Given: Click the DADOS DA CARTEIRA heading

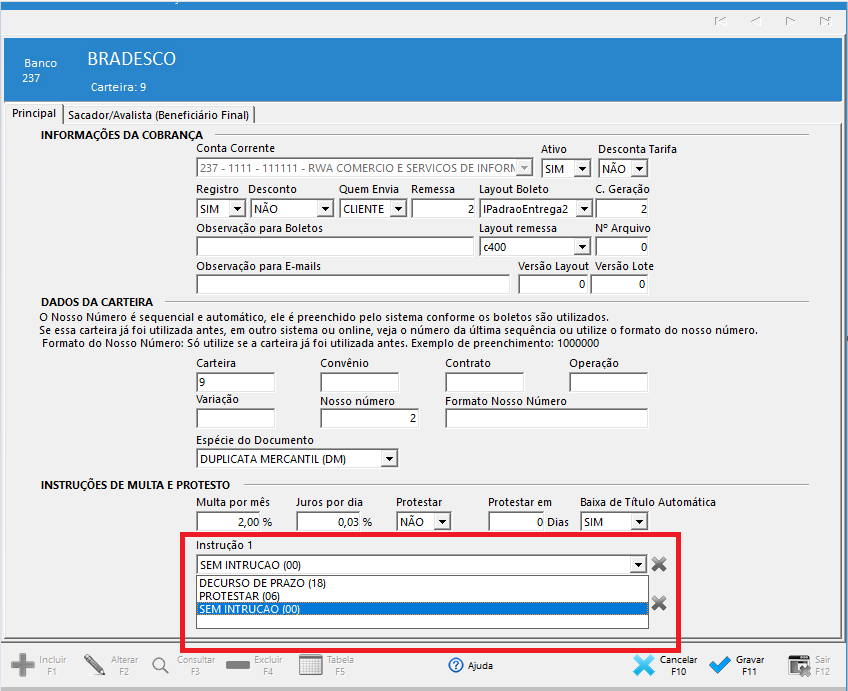Looking at the screenshot, I should point(97,302).
